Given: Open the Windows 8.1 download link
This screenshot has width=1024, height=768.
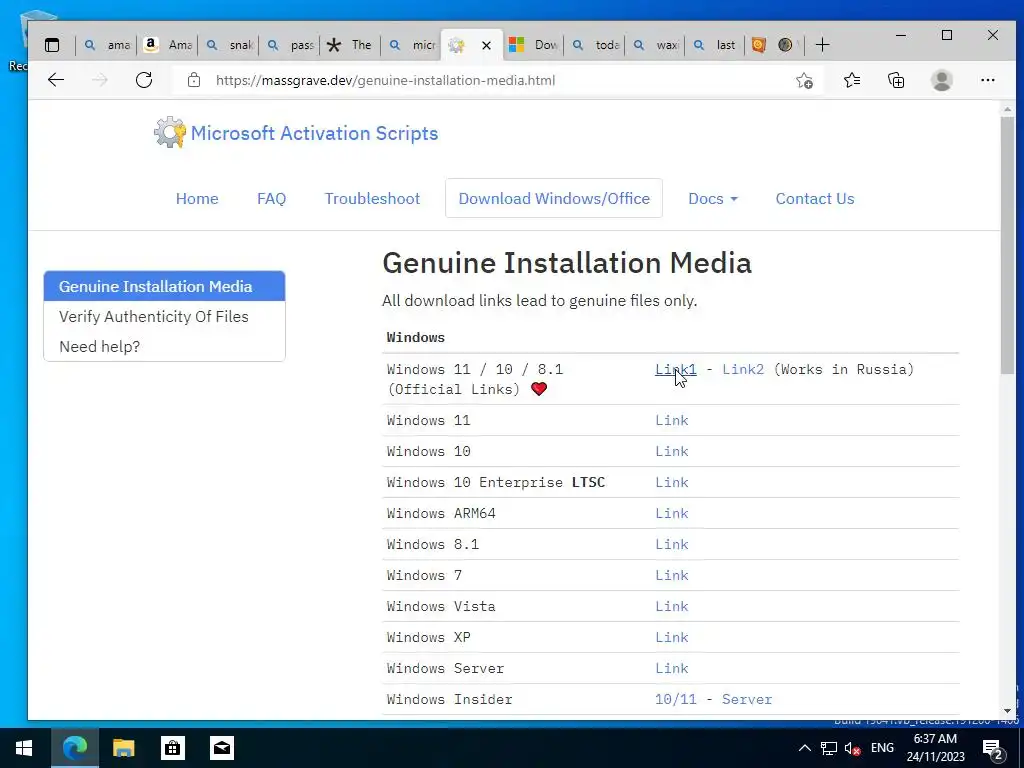Looking at the screenshot, I should [671, 545].
